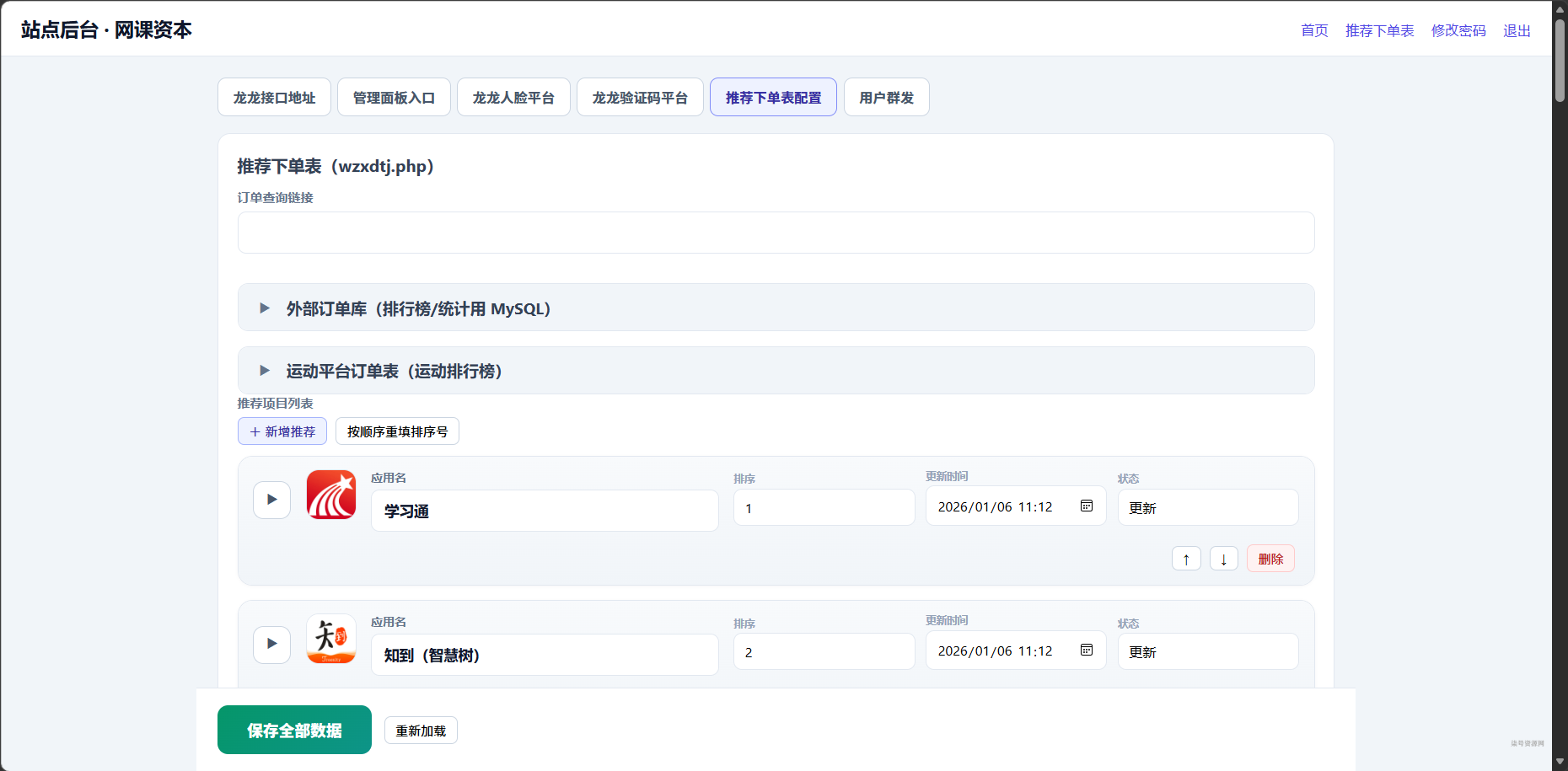This screenshot has height=771, width=1568.
Task: Click 保存全部数据 button
Action: click(294, 730)
